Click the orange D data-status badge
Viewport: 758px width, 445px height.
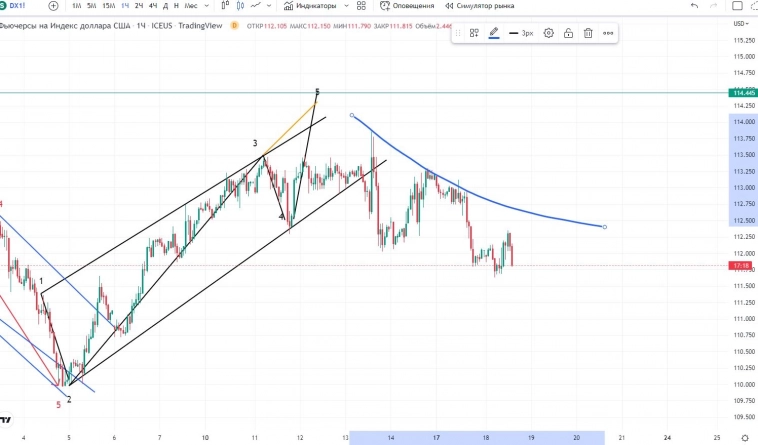click(x=234, y=26)
